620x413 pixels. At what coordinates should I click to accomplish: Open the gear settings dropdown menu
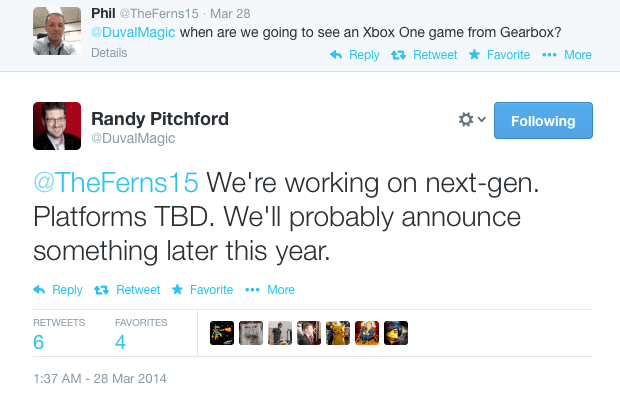click(x=471, y=120)
